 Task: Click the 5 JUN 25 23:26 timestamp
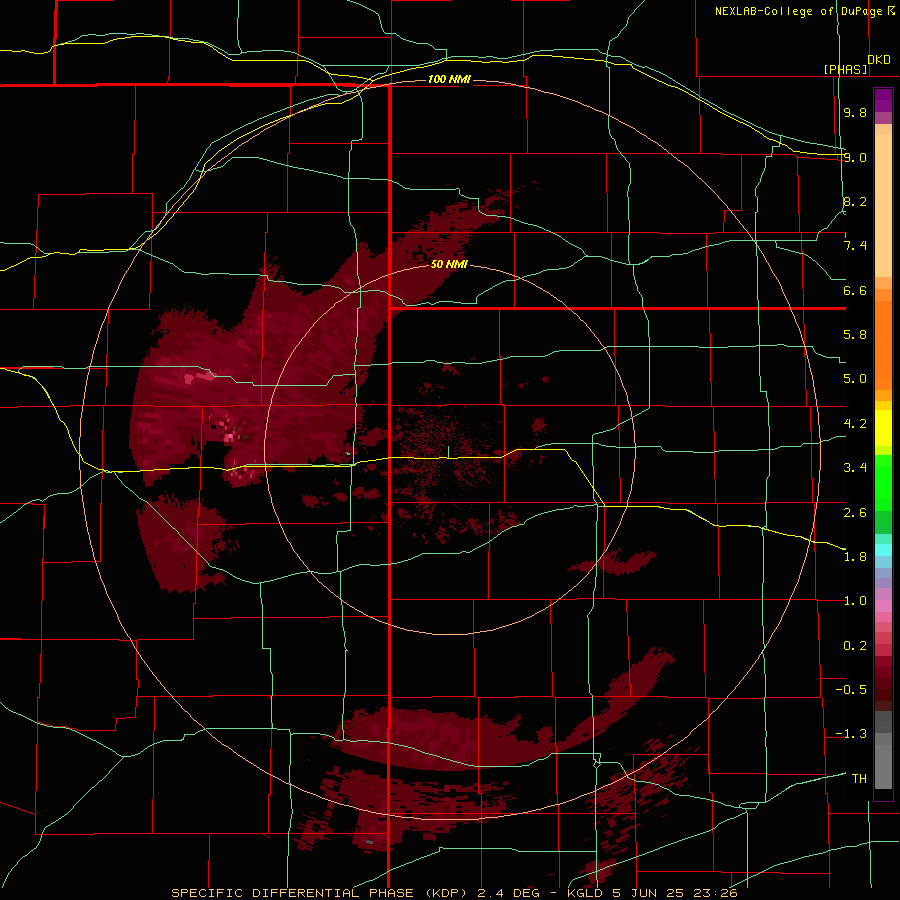click(675, 893)
